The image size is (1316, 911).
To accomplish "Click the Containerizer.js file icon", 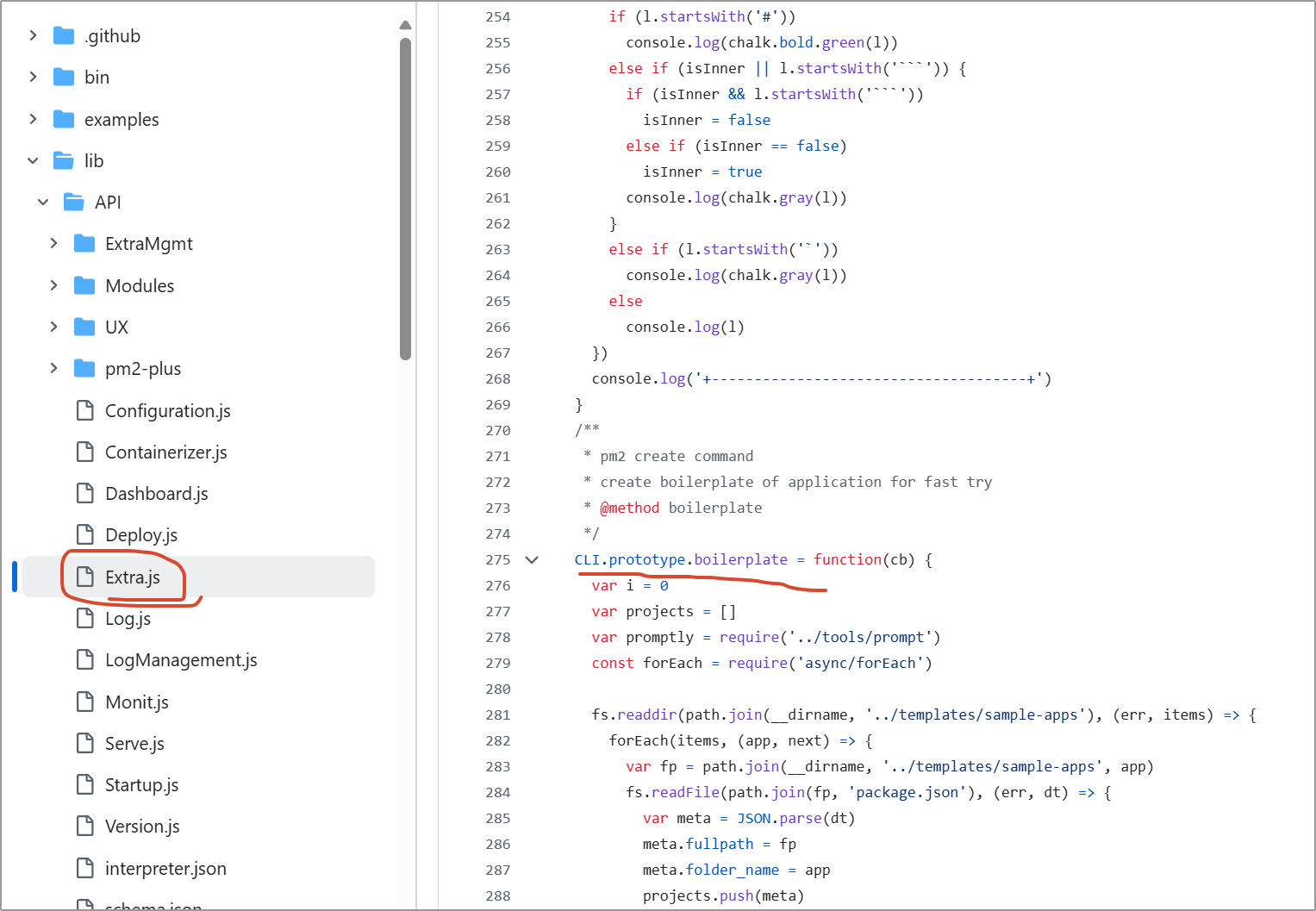I will 85,452.
